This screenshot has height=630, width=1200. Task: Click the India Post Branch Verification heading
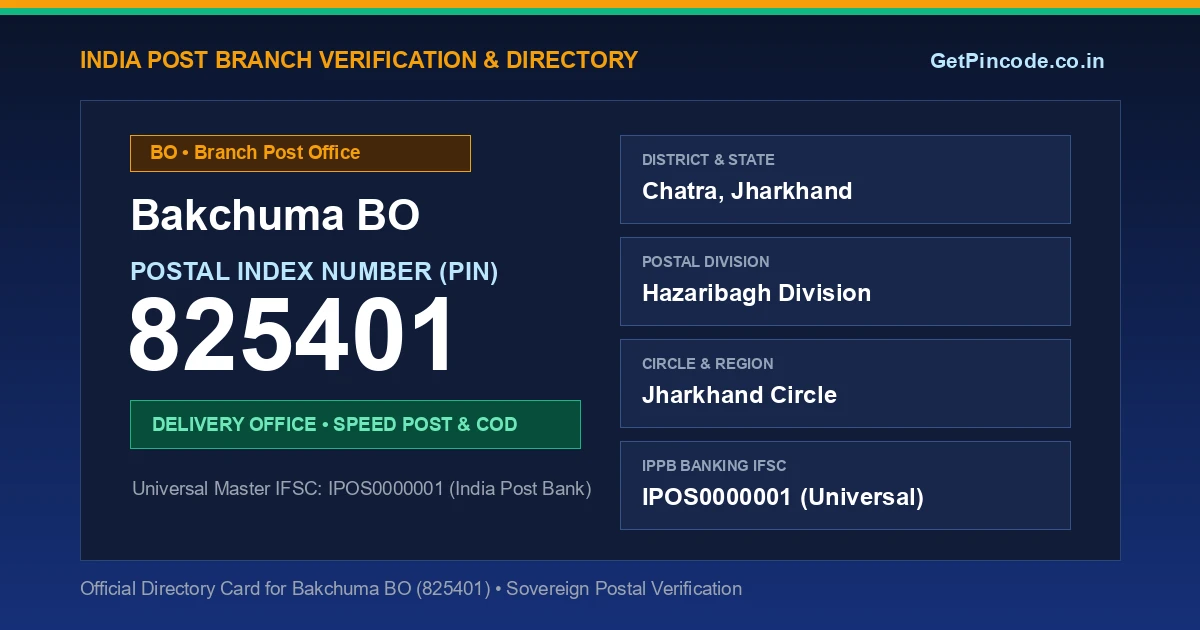click(x=359, y=60)
